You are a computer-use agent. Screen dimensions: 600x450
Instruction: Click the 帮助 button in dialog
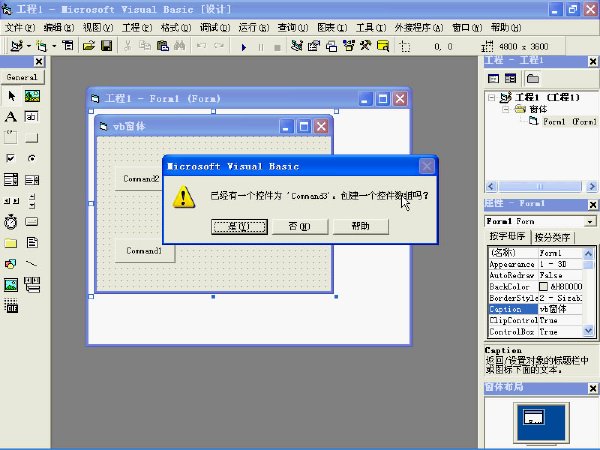click(x=360, y=227)
